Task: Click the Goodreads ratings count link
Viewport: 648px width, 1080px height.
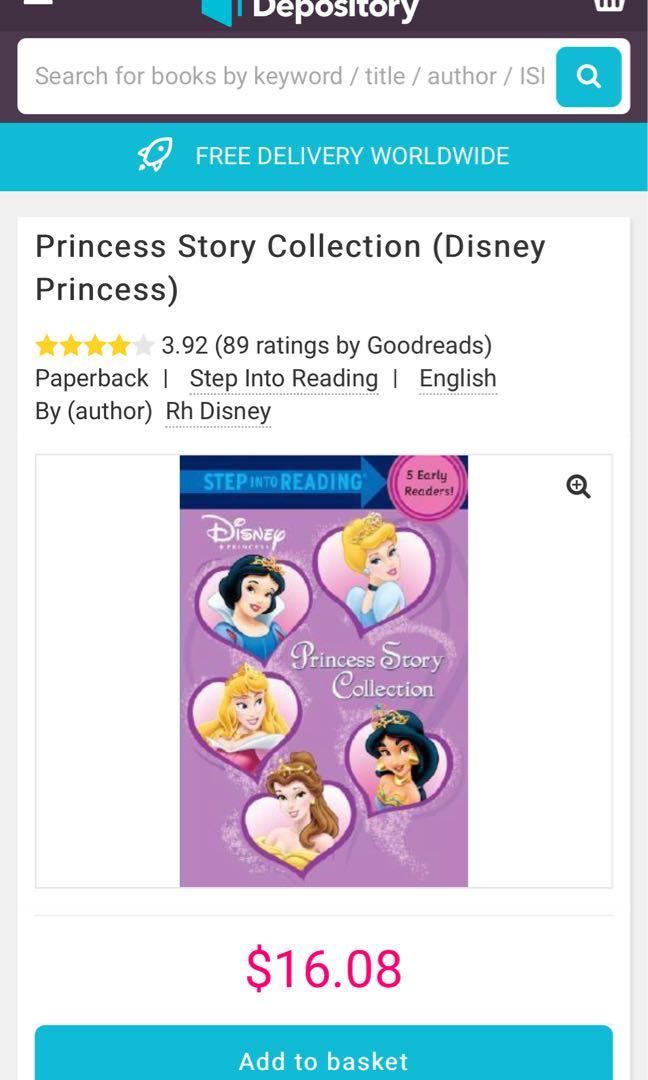Action: point(325,345)
